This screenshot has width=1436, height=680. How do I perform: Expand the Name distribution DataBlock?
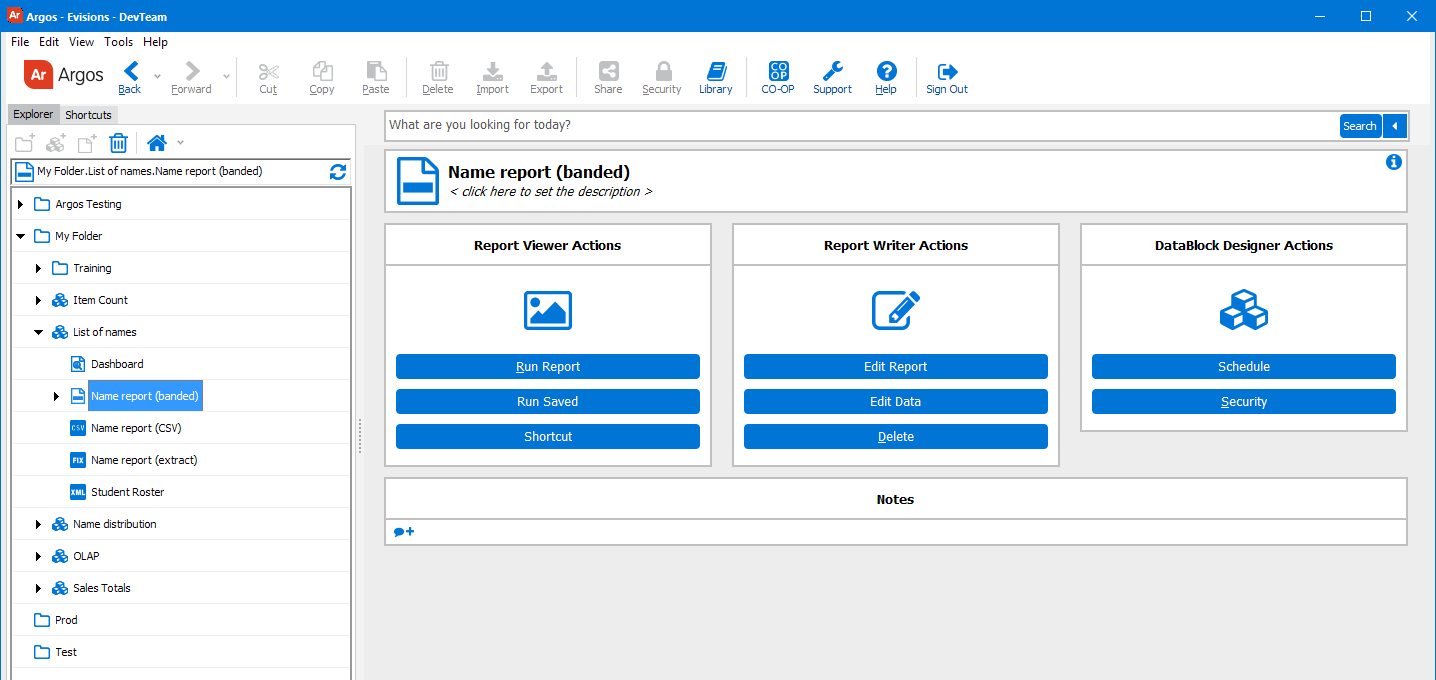(39, 524)
